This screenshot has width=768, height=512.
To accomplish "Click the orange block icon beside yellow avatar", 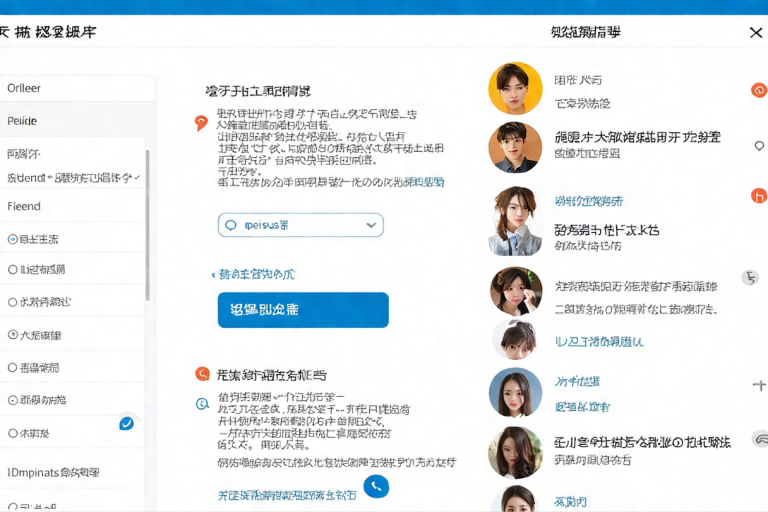I will pyautogui.click(x=759, y=90).
